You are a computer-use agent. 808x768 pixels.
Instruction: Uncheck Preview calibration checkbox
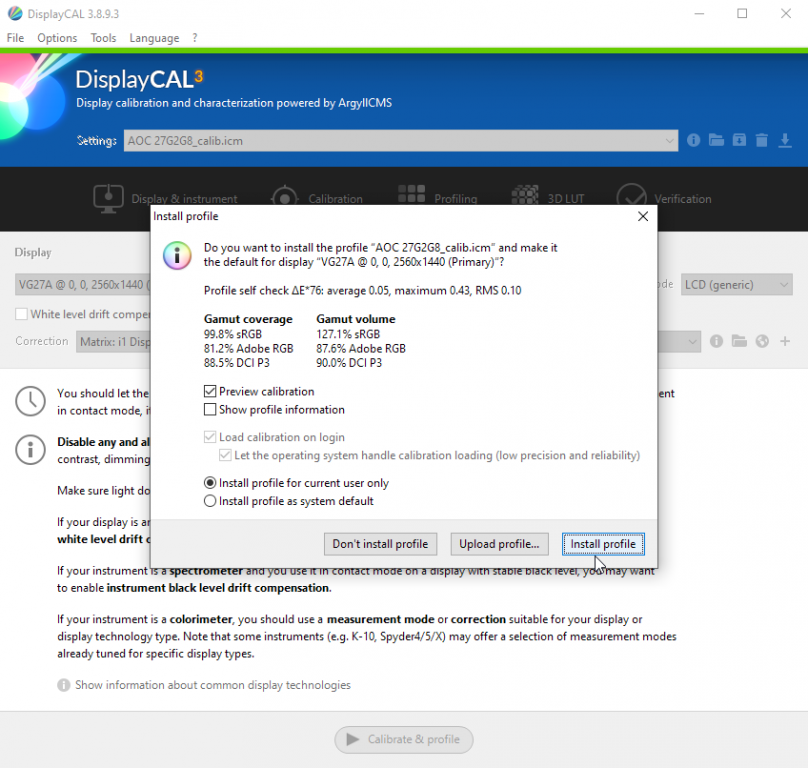[x=210, y=391]
